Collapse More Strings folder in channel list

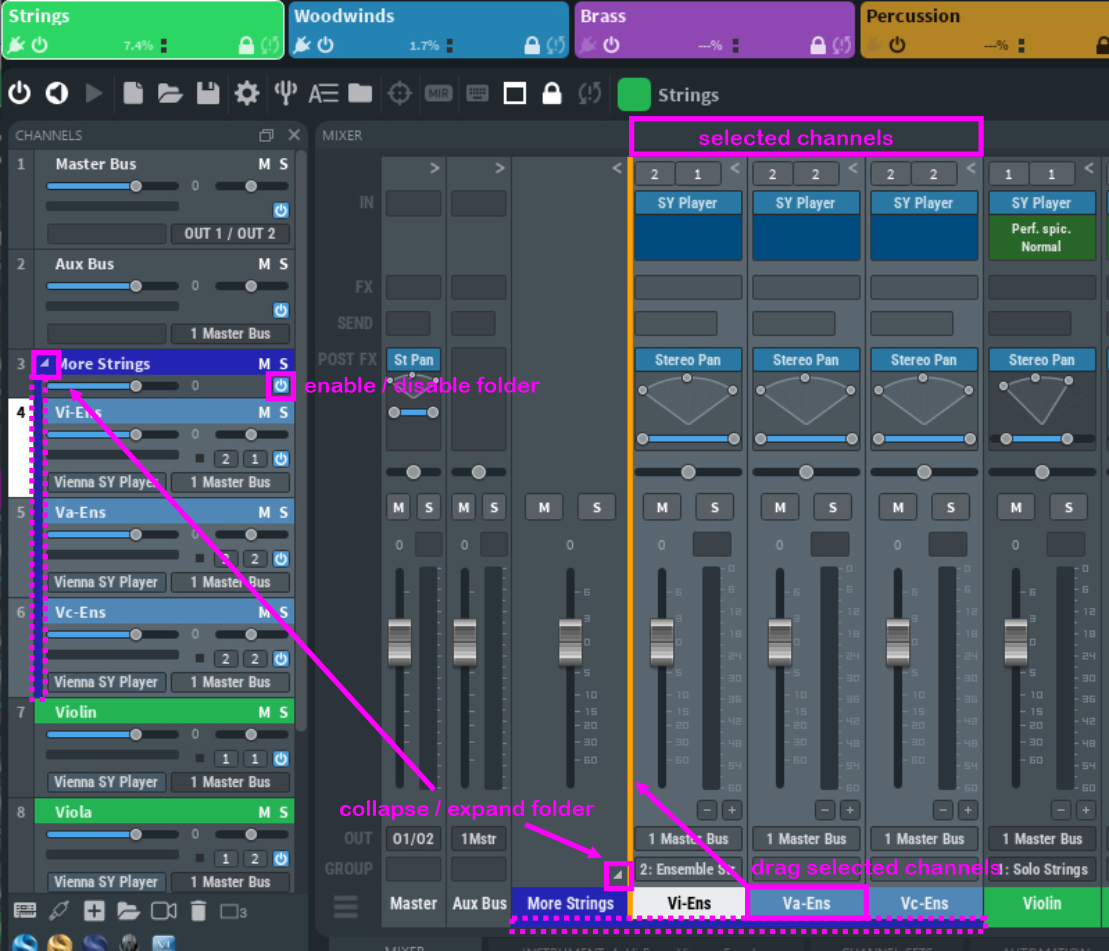[45, 364]
